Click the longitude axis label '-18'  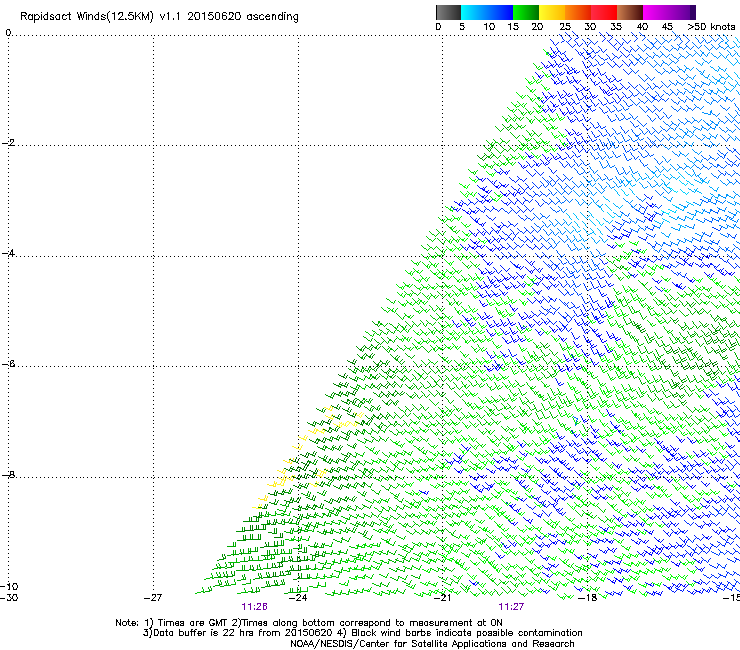588,598
